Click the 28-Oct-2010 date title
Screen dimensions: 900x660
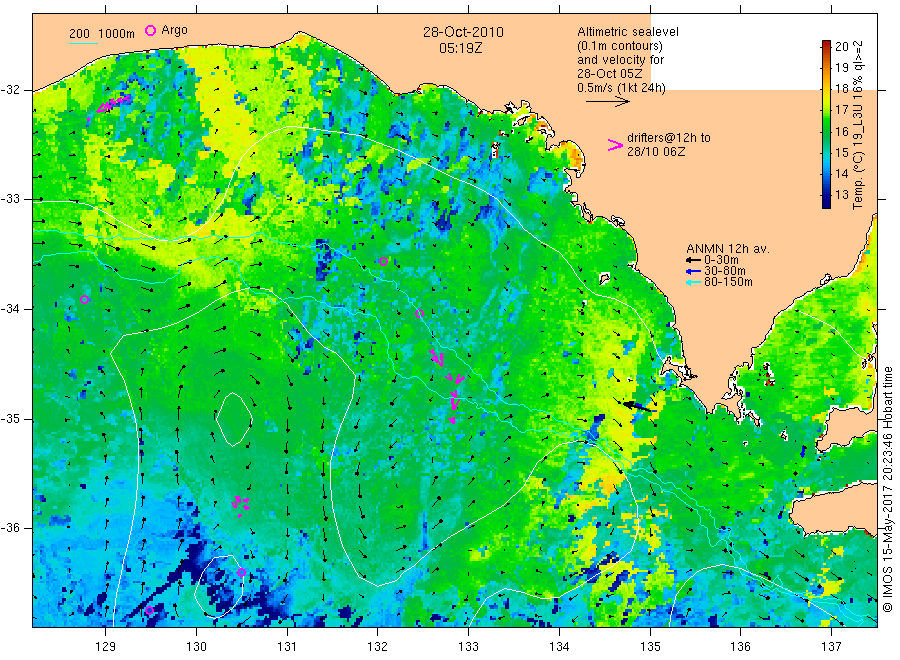click(463, 32)
